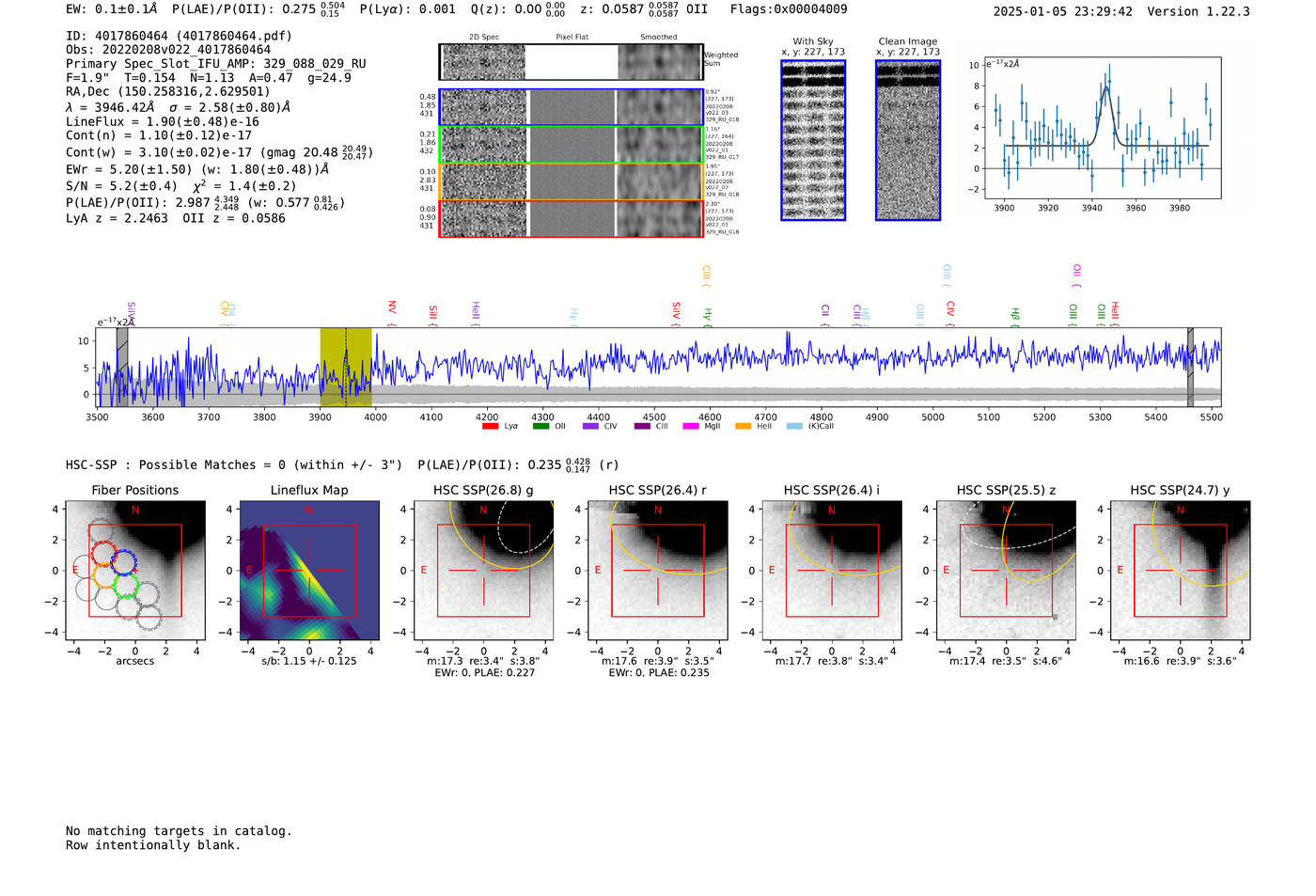This screenshot has width=1316, height=896.
Task: Click the Clean Image panel
Action: pyautogui.click(x=908, y=141)
